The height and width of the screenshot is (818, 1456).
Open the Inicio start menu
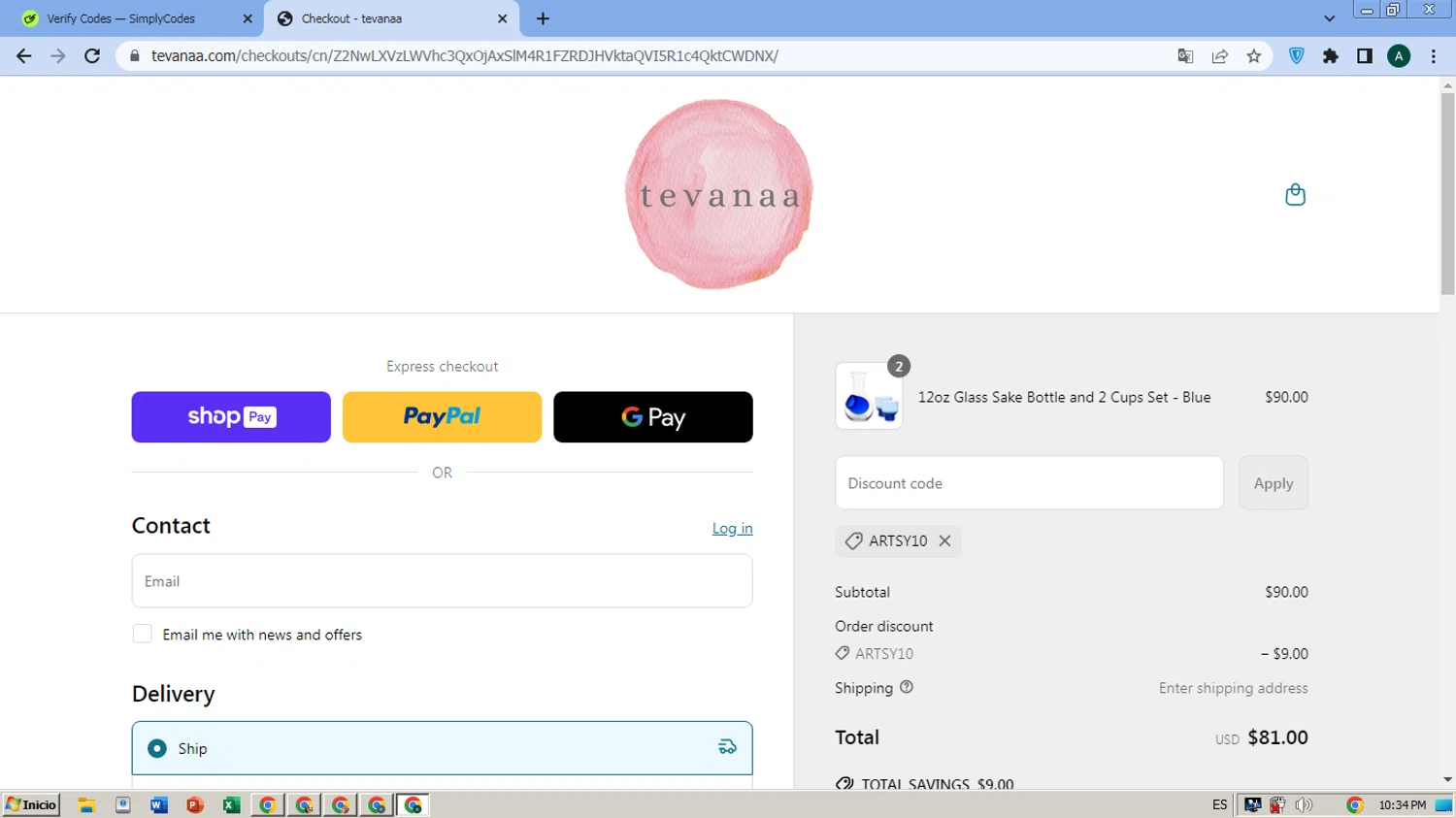click(x=31, y=805)
